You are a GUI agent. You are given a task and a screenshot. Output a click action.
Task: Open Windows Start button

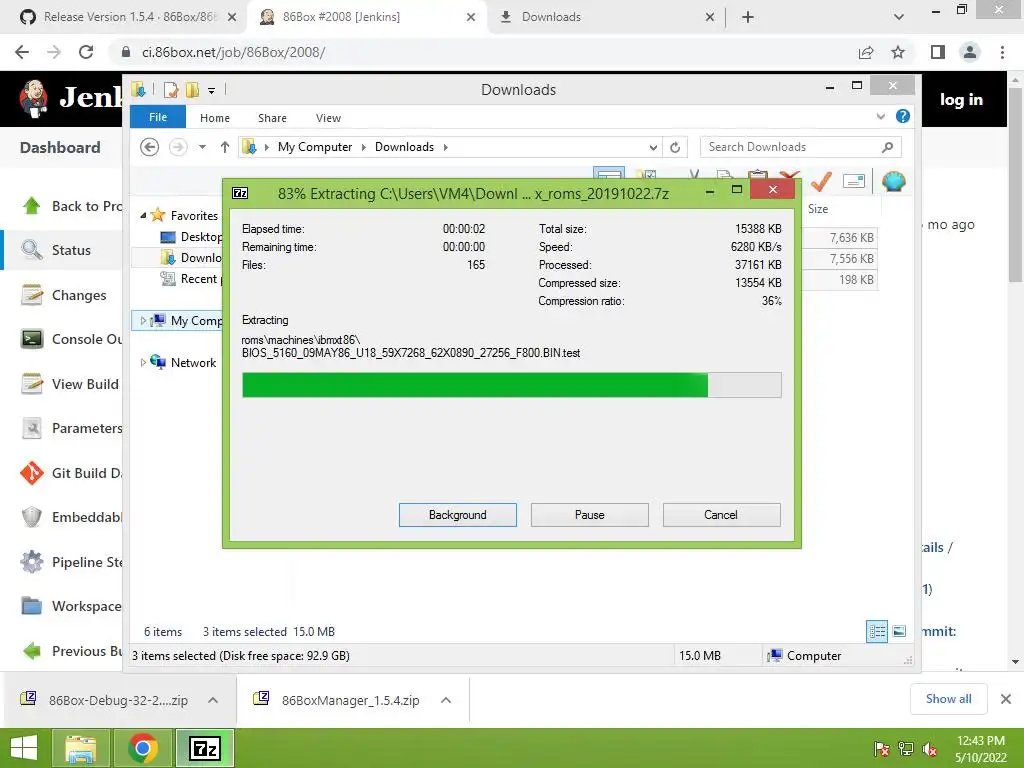24,748
